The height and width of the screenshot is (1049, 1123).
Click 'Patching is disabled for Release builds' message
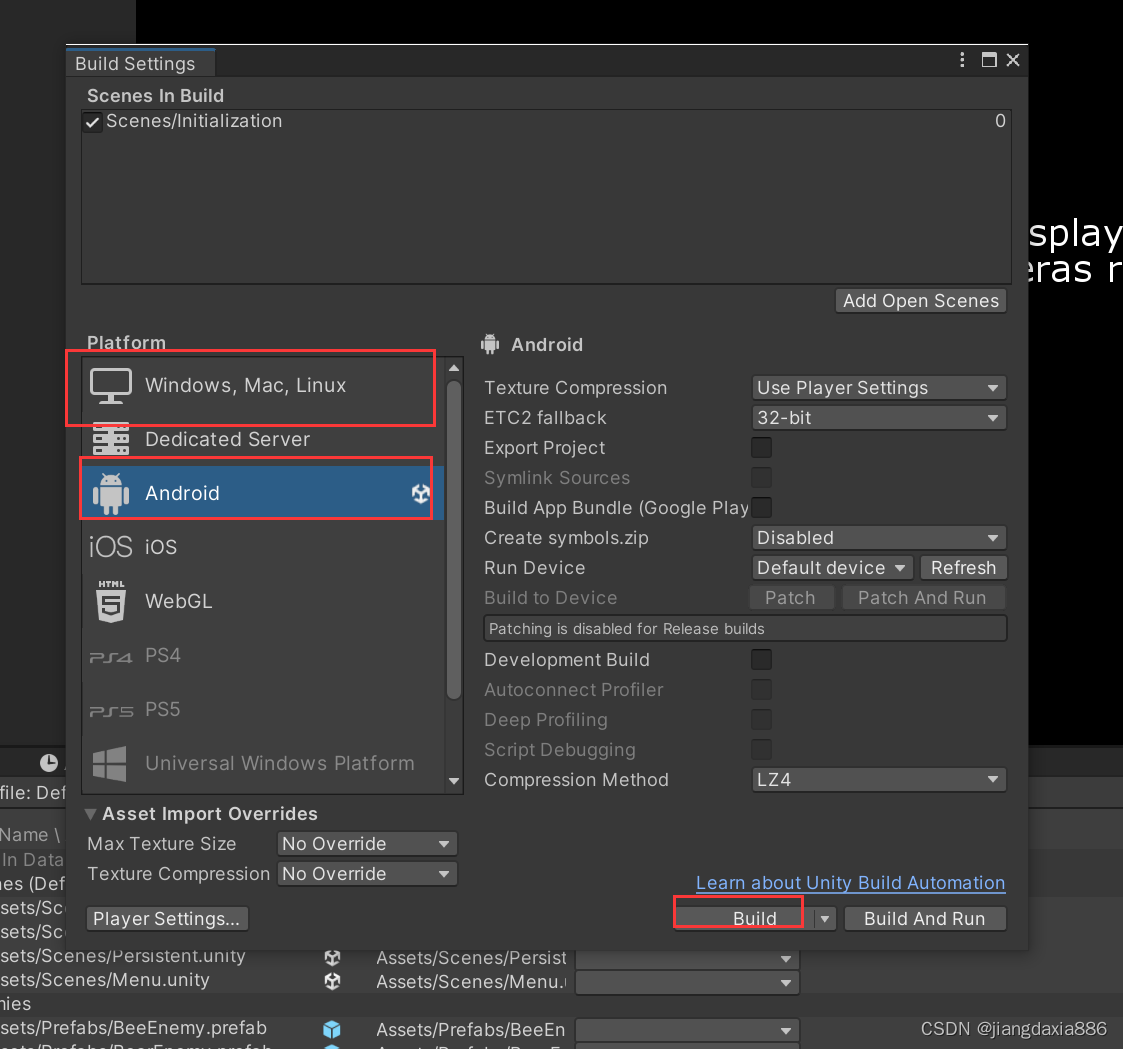pyautogui.click(x=745, y=629)
